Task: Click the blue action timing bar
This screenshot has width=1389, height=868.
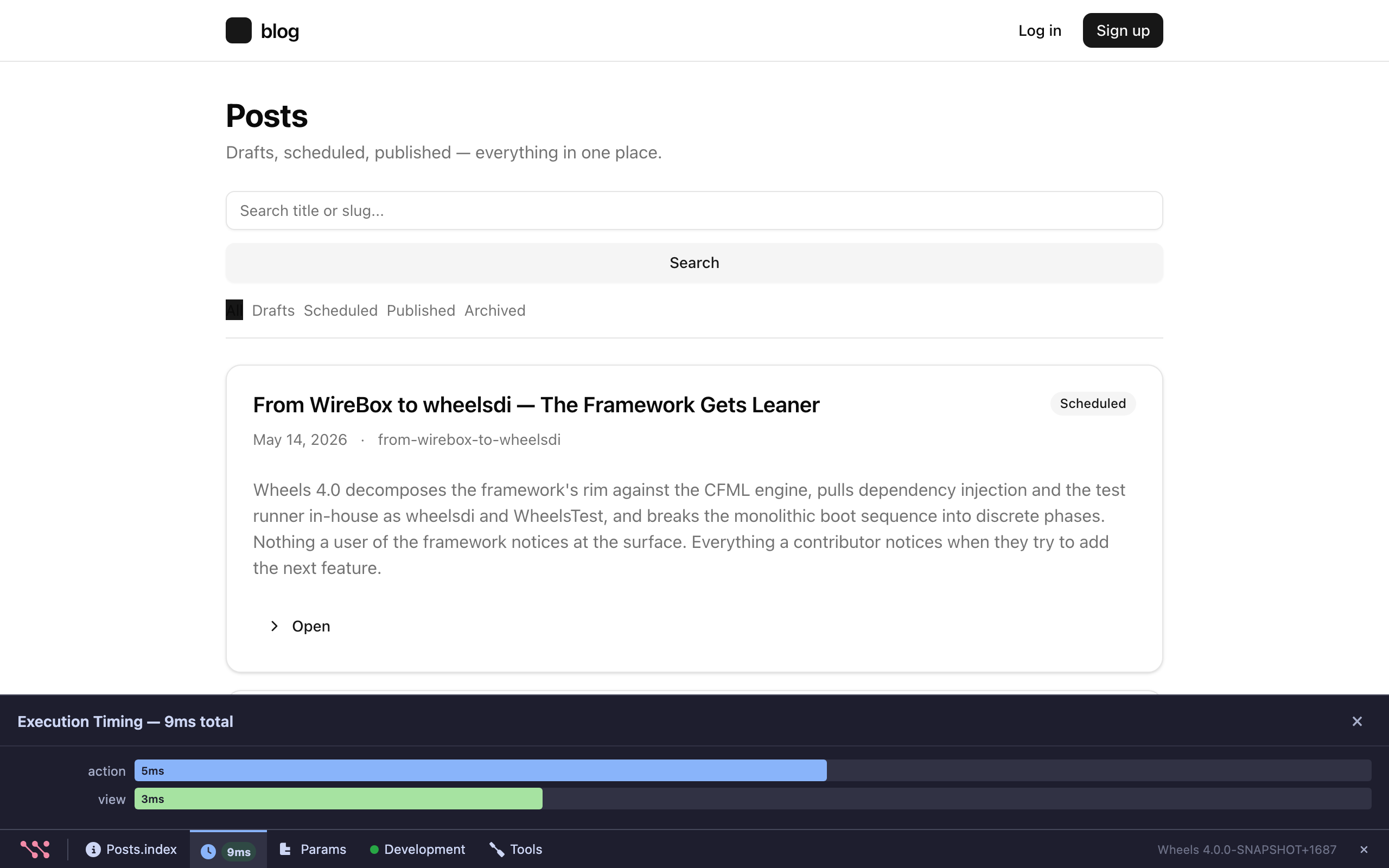Action: point(480,770)
